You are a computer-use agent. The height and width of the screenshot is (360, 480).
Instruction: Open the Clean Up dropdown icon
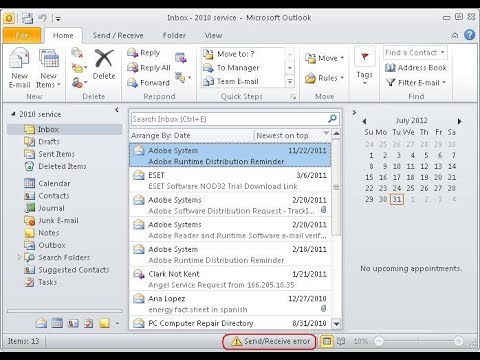click(x=79, y=68)
